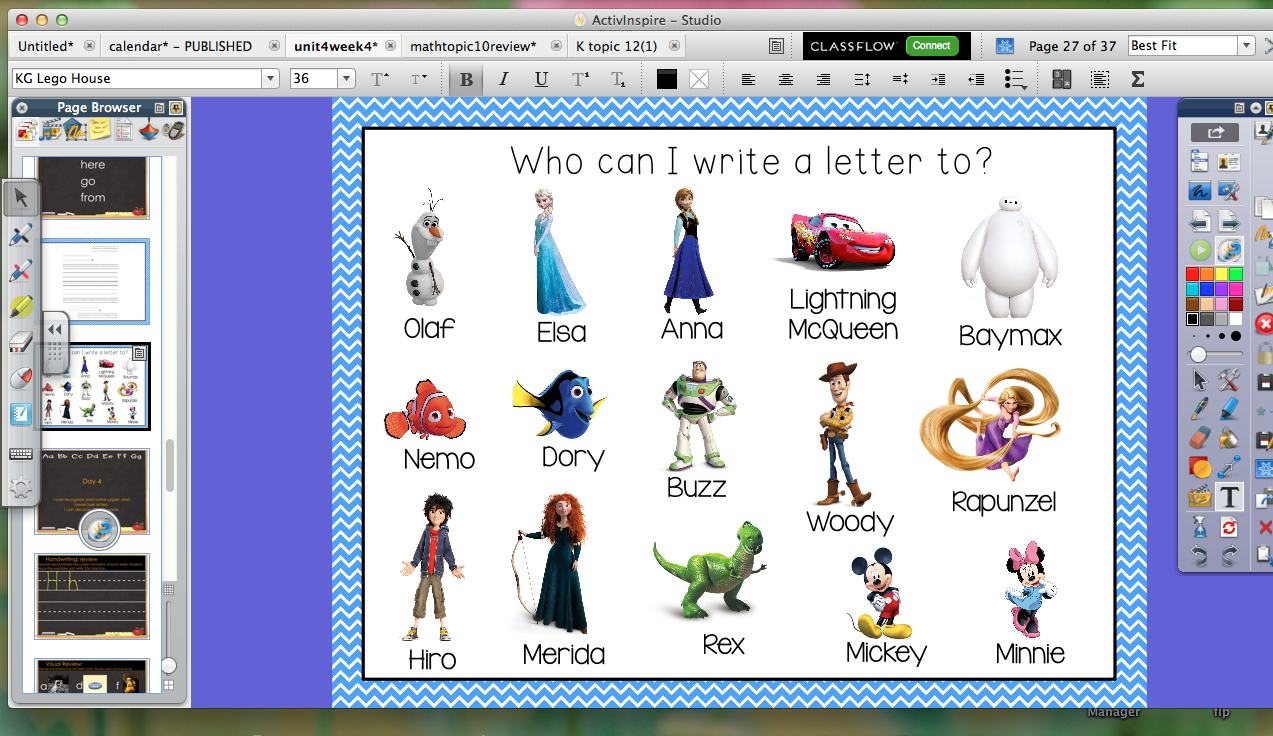This screenshot has height=736, width=1273.
Task: Open the flipchart document list icon
Action: (776, 46)
